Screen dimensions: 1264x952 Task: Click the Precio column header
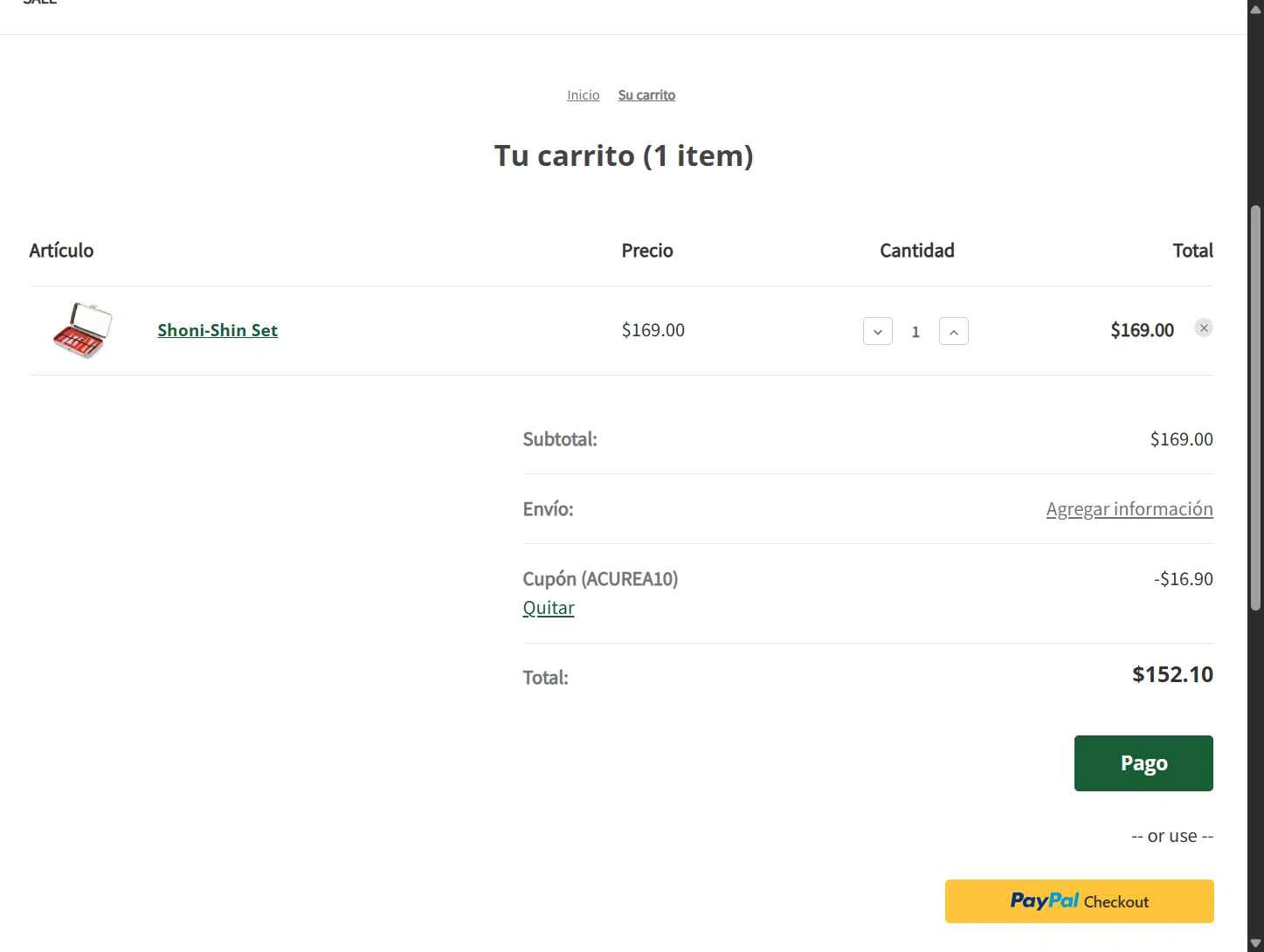[647, 251]
